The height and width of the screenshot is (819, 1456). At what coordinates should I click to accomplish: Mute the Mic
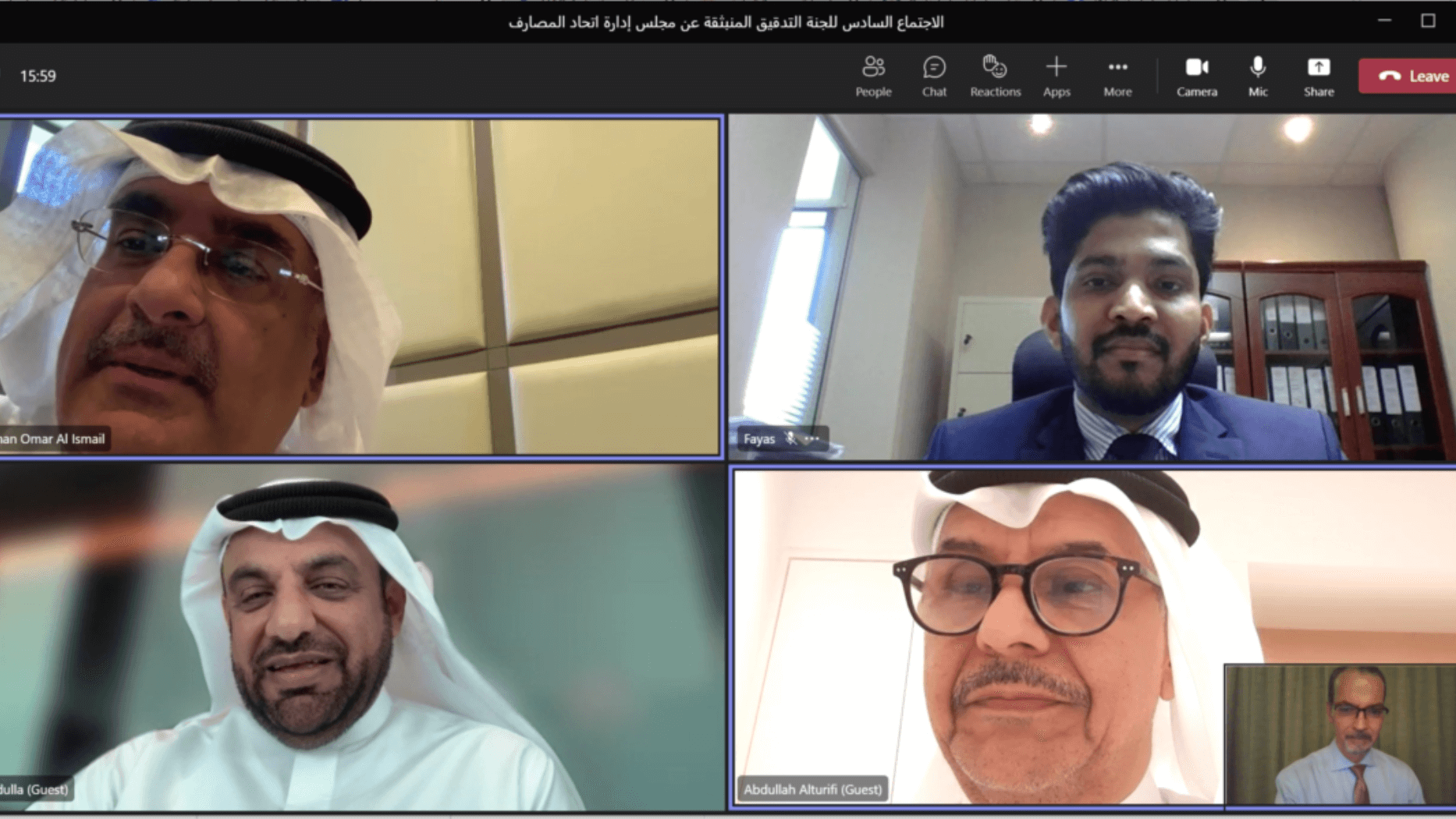pos(1257,76)
